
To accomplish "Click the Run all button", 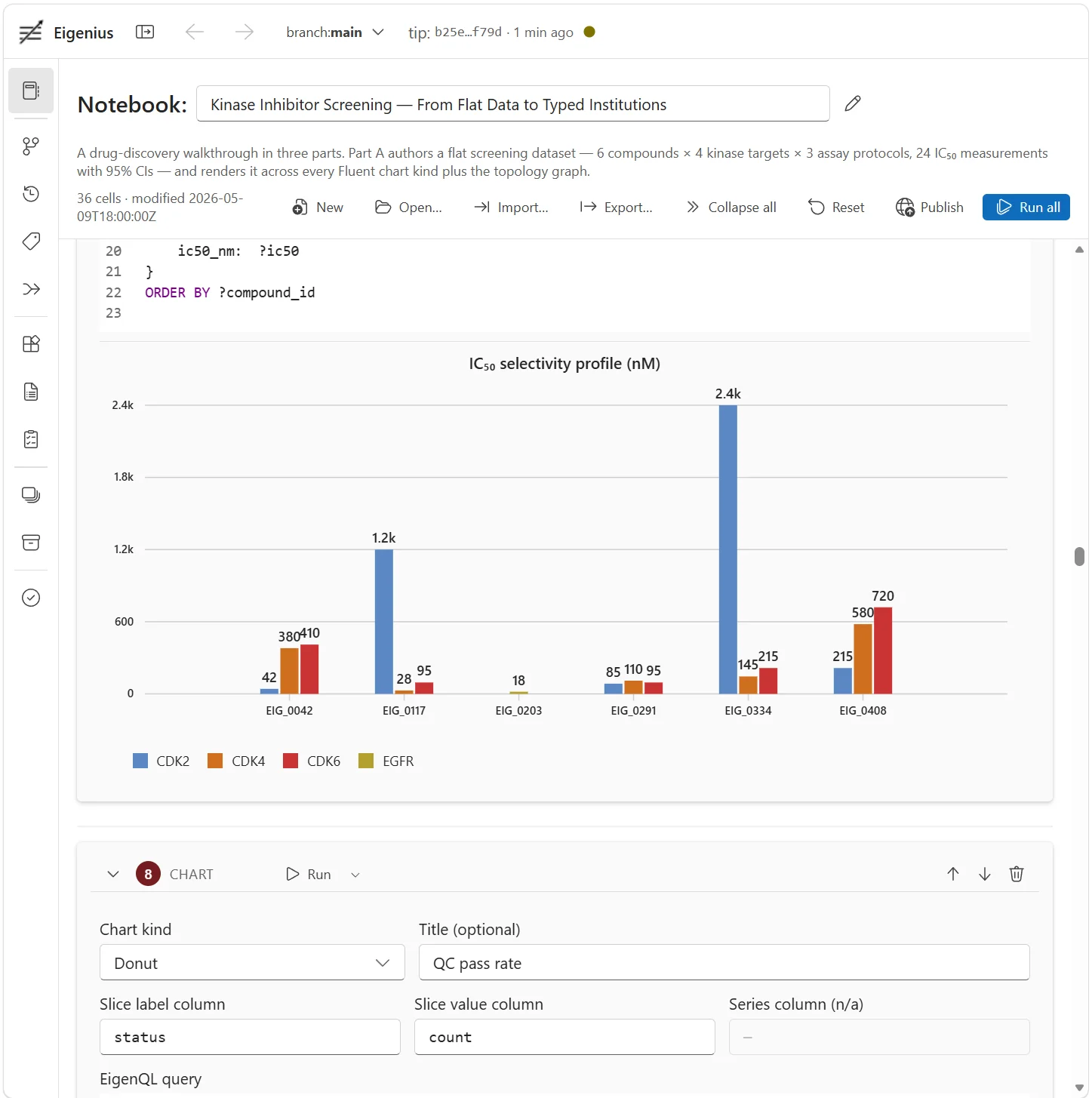I will [1026, 208].
